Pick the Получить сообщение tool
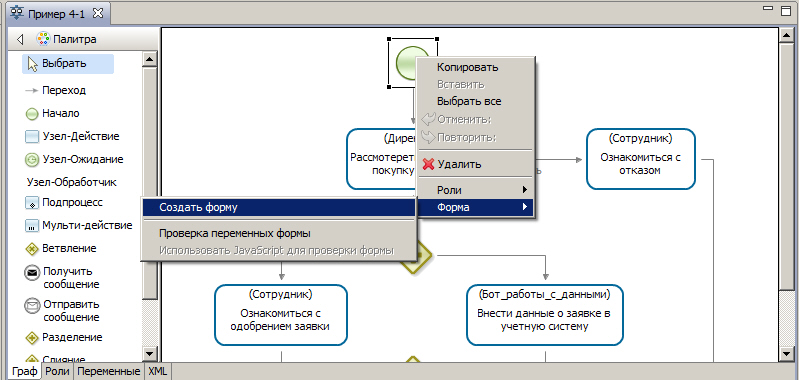Image resolution: width=799 pixels, height=380 pixels. tap(62, 278)
